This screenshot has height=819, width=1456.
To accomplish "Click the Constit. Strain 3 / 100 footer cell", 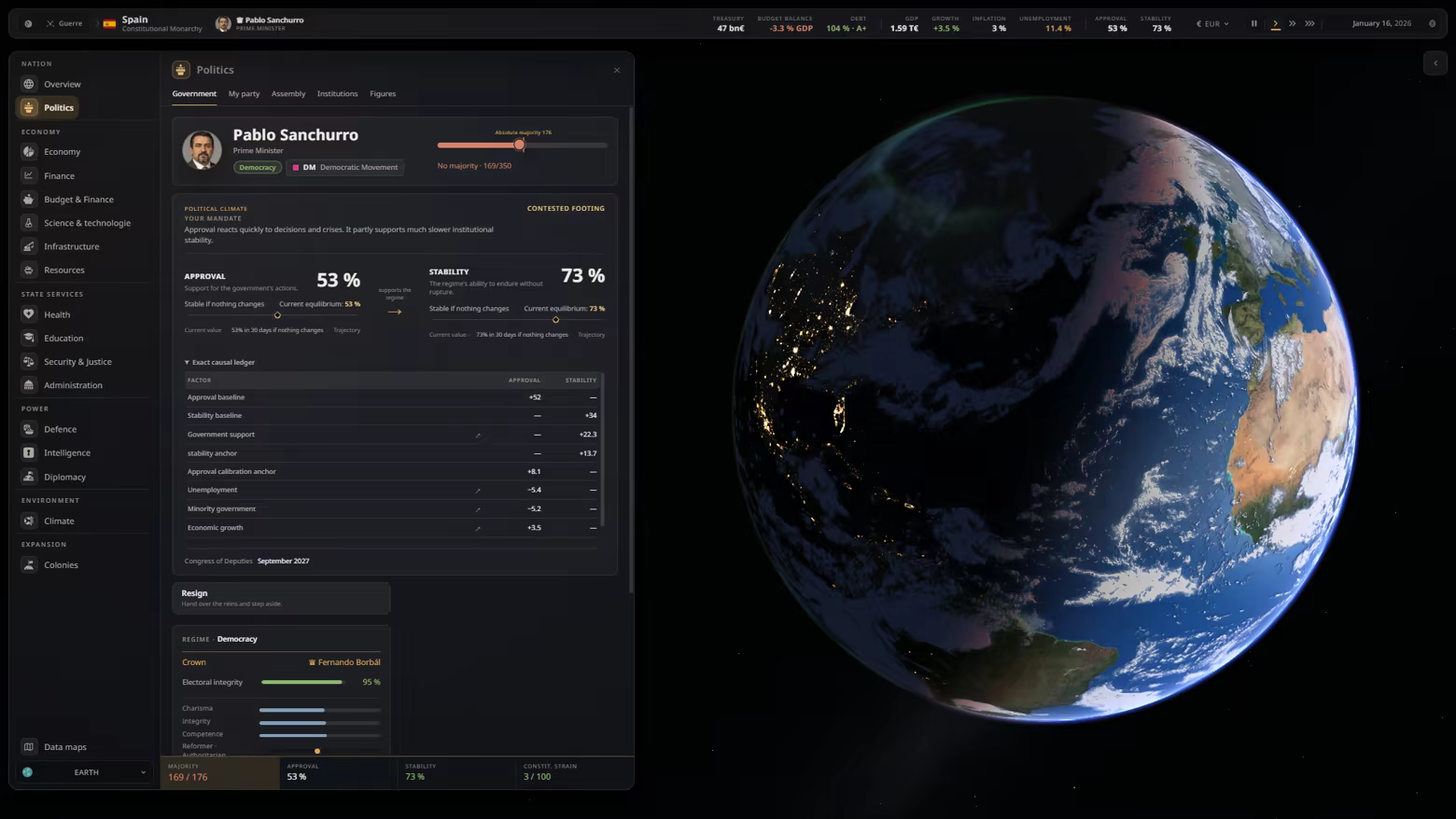I will tap(575, 772).
